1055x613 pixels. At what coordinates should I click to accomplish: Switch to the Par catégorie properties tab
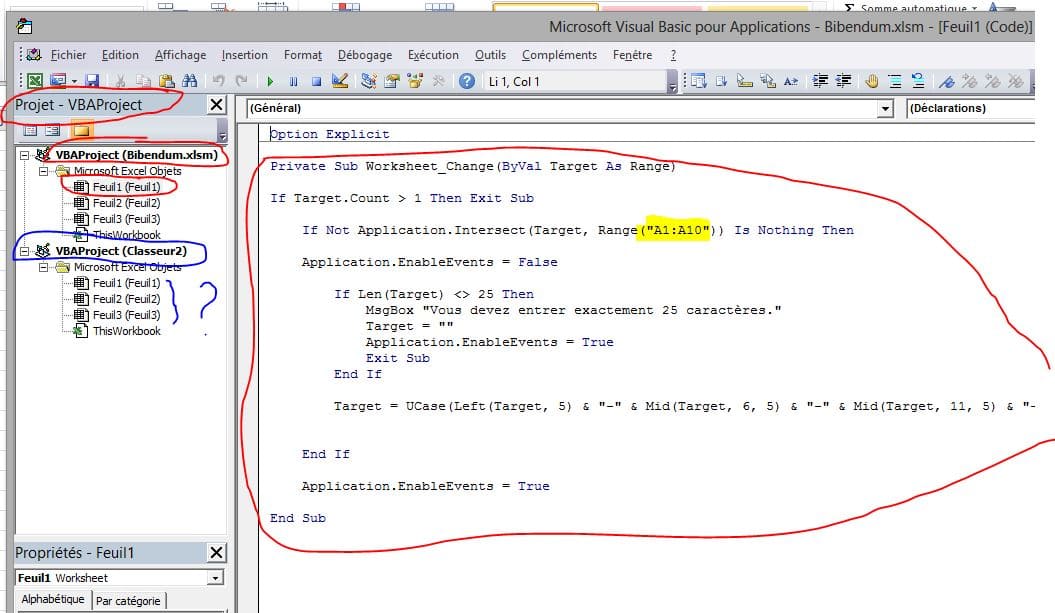click(x=128, y=601)
